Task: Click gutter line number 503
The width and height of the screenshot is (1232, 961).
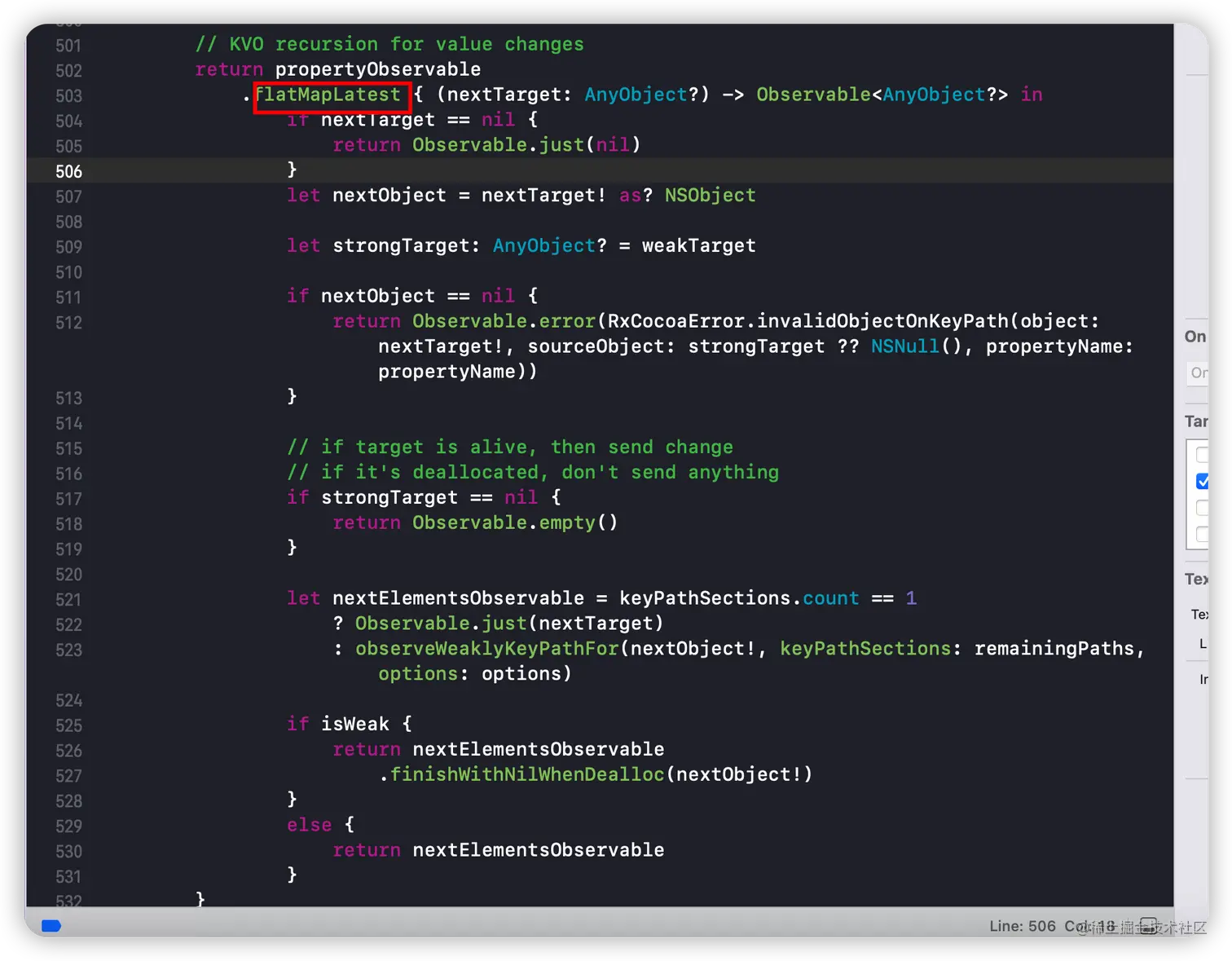Action: pos(68,95)
